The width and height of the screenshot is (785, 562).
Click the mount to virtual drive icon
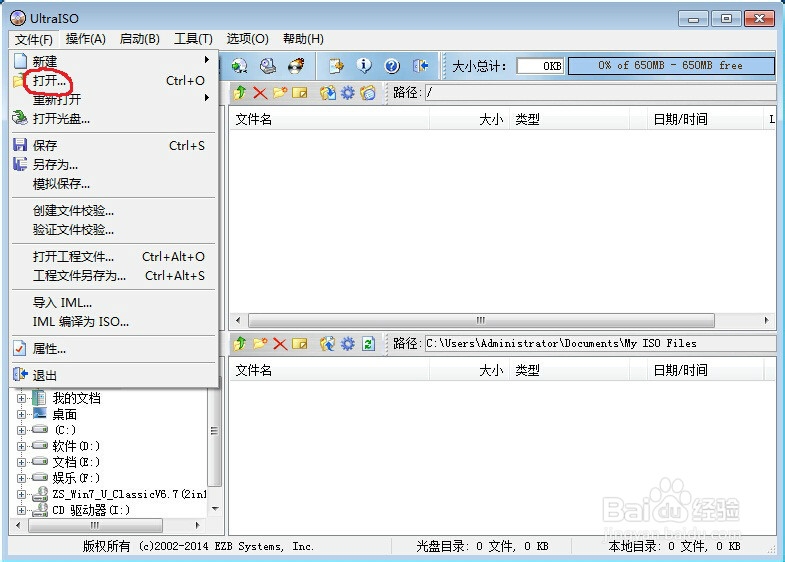[x=268, y=66]
